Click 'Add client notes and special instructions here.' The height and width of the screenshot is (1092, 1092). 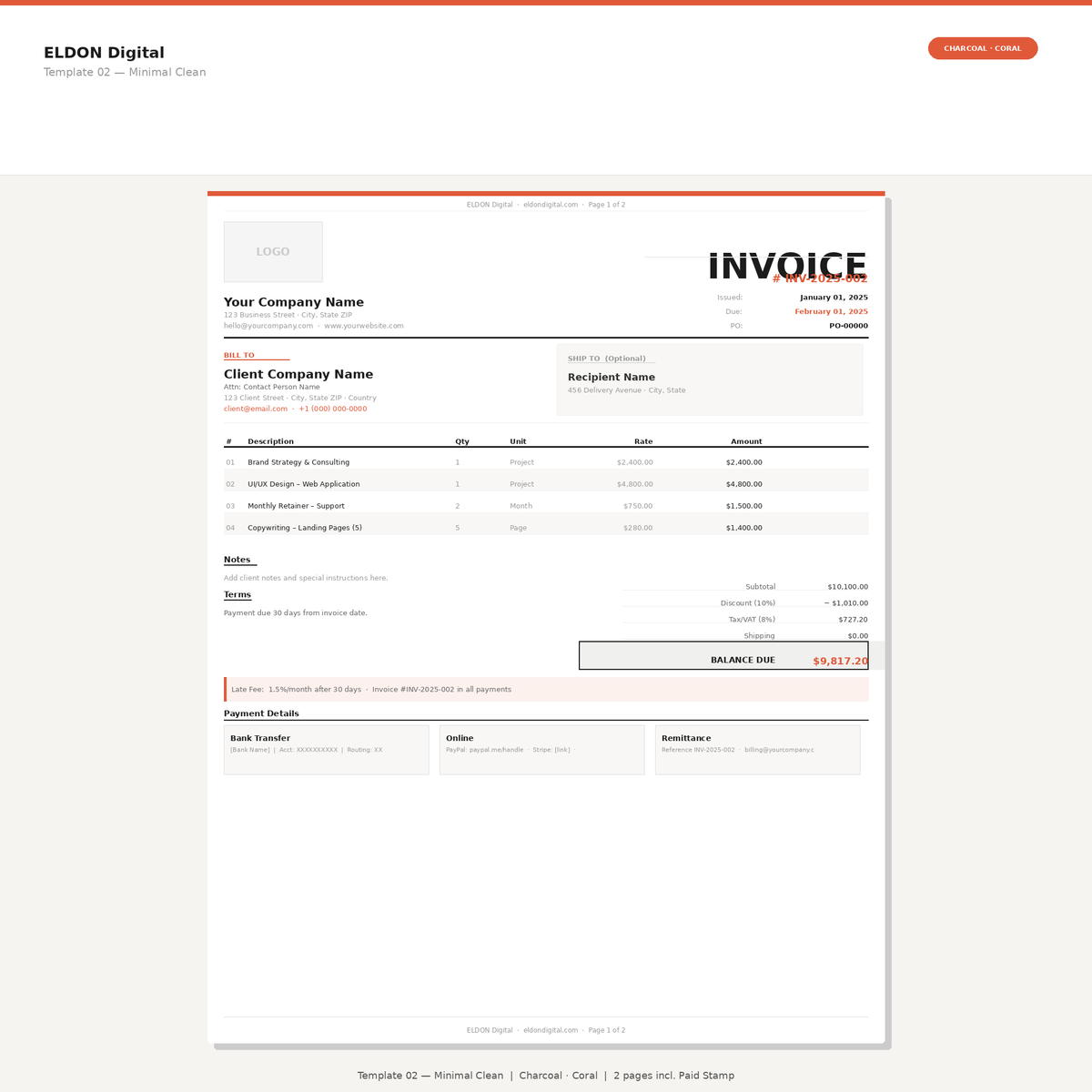[x=306, y=578]
